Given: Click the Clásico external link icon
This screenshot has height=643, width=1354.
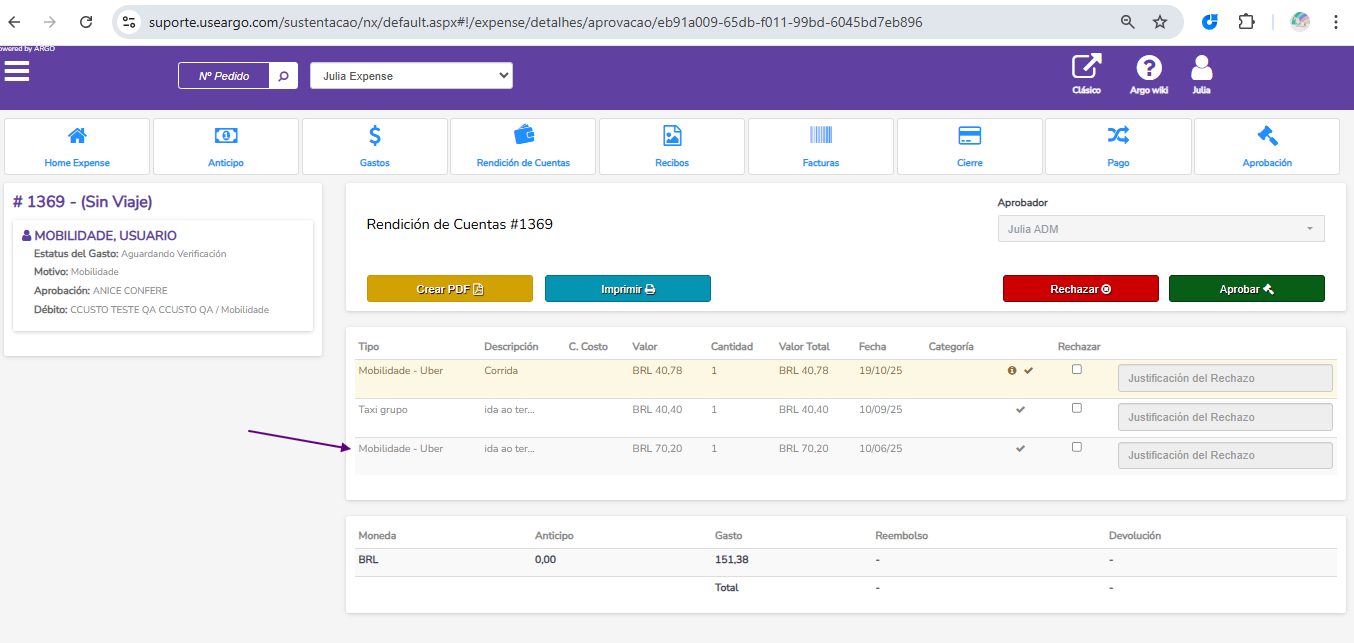Looking at the screenshot, I should pos(1086,68).
